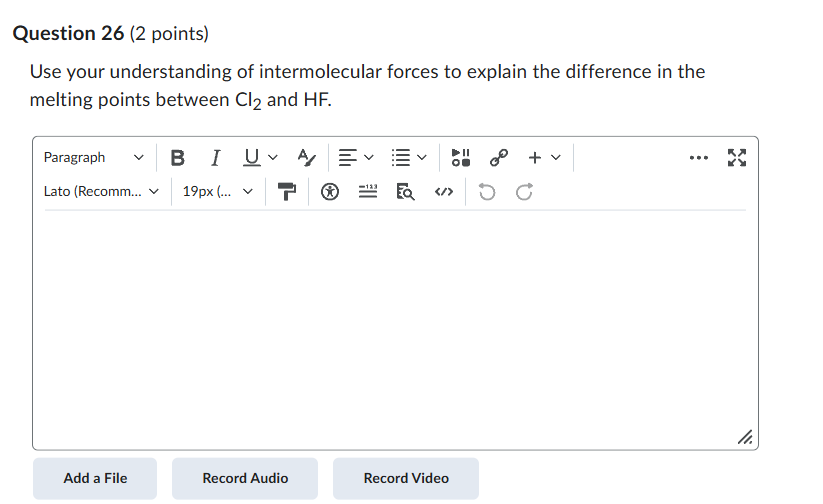Click the plus insert other icon
Image resolution: width=823 pixels, height=504 pixels.
(x=535, y=158)
